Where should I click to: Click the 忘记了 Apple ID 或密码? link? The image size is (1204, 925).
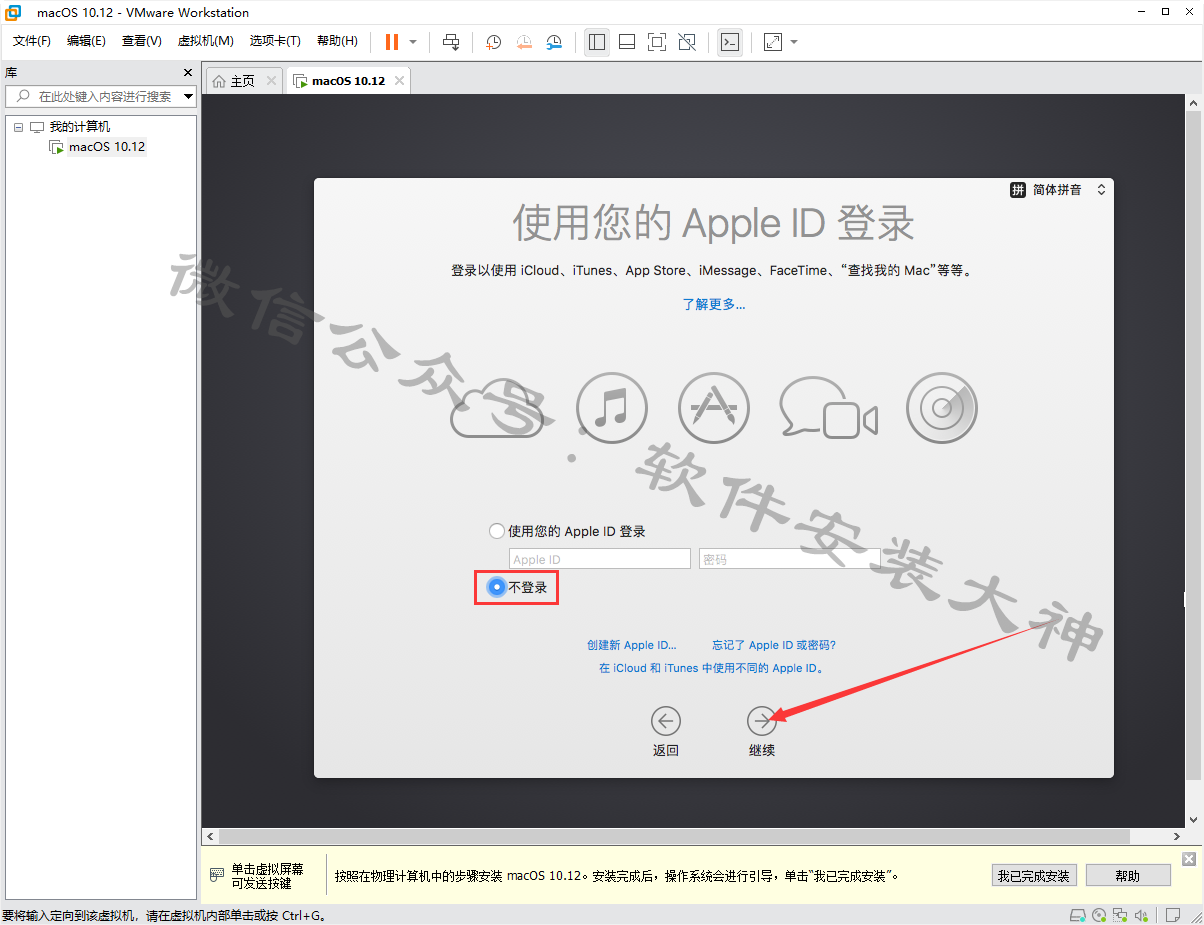click(774, 645)
